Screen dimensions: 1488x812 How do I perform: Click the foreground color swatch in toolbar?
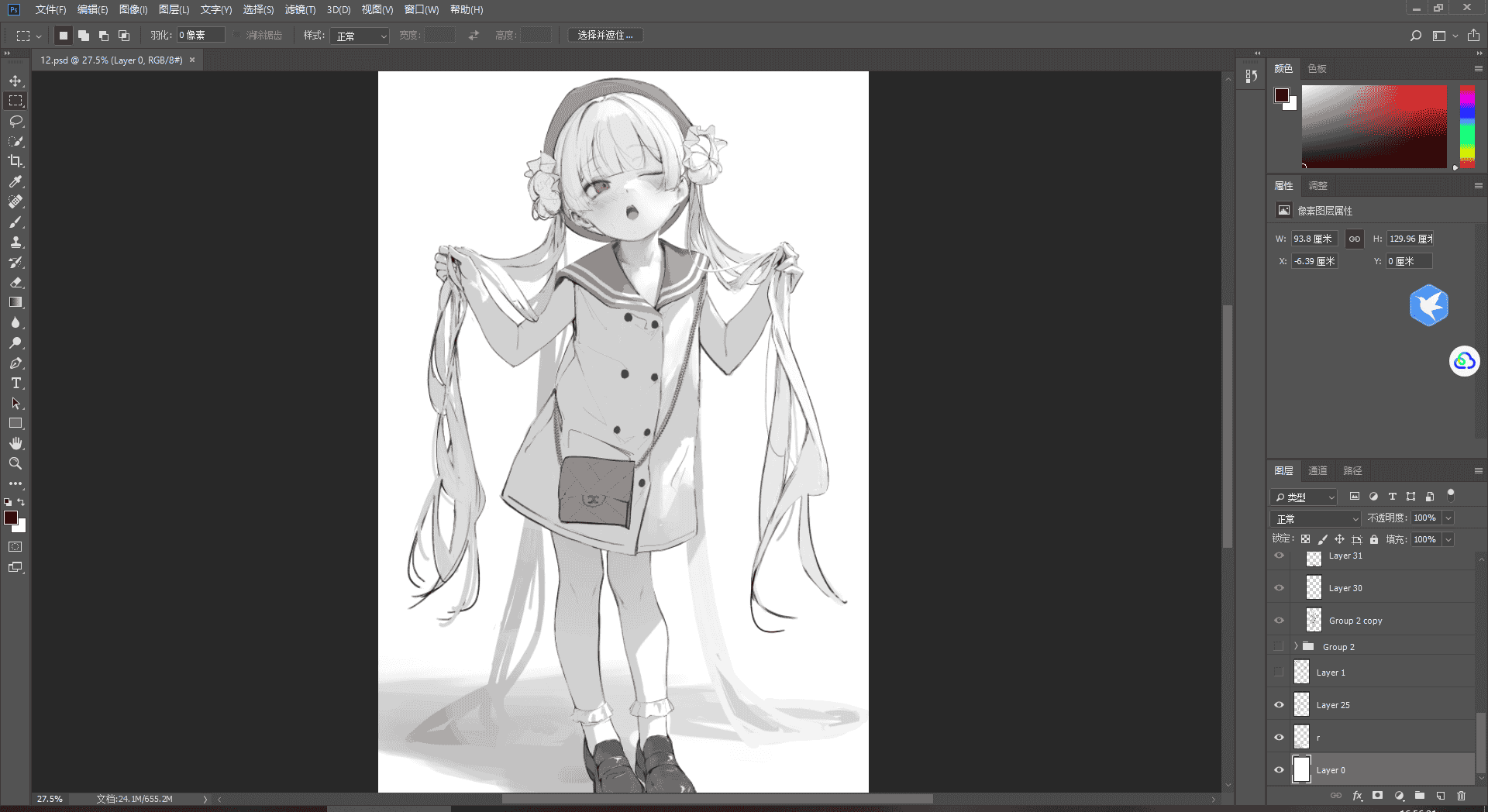[x=11, y=518]
